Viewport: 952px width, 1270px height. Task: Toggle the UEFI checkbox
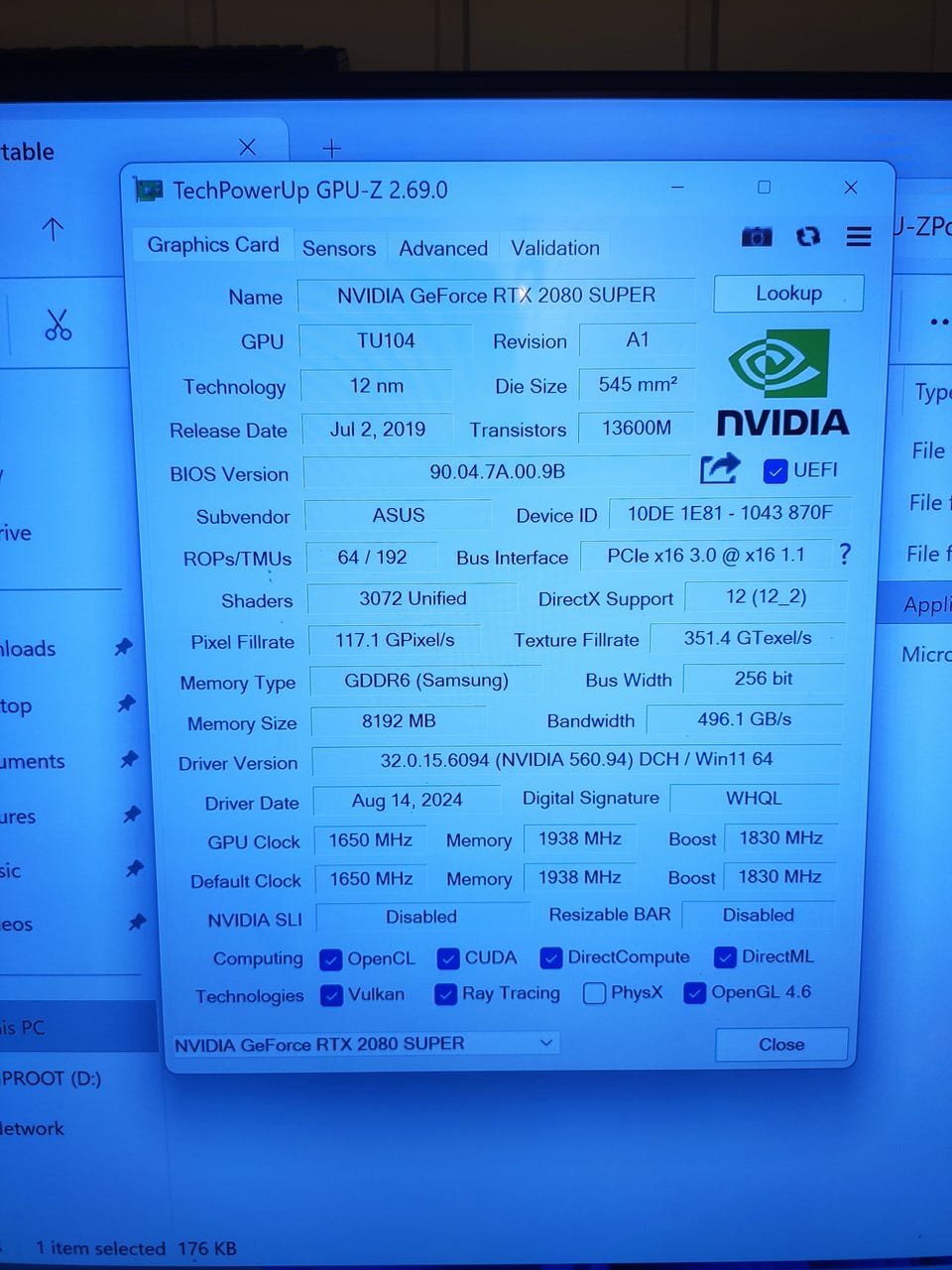[775, 470]
